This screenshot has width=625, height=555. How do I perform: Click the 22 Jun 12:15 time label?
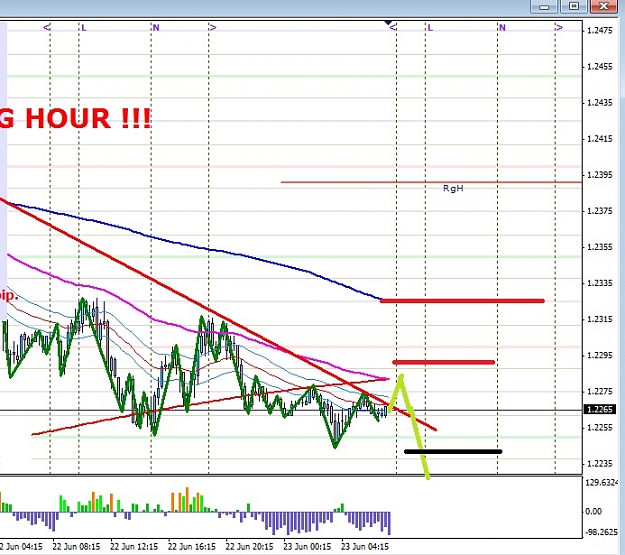point(134,546)
